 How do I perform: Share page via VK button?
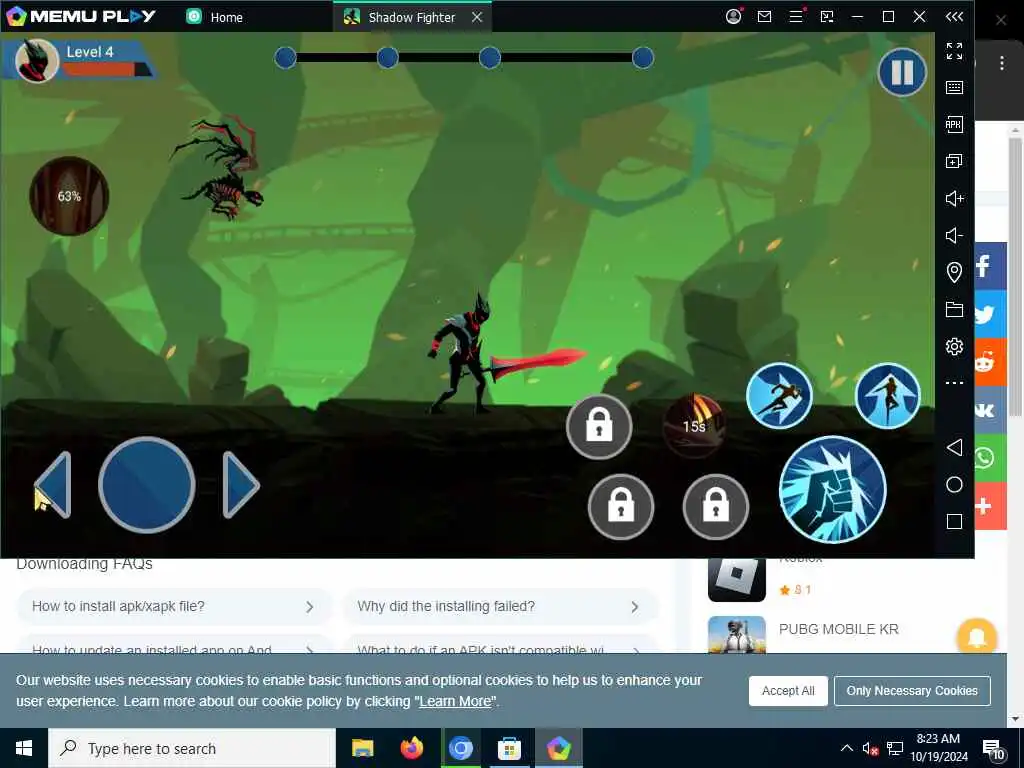(x=990, y=410)
